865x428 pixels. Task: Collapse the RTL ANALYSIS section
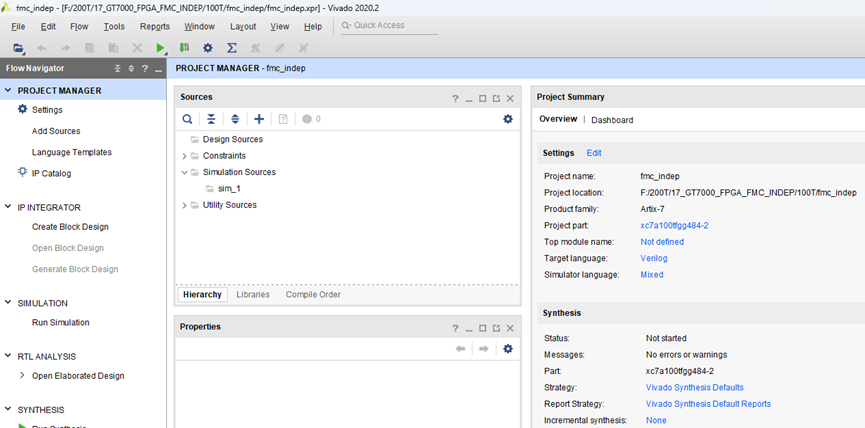coord(8,356)
